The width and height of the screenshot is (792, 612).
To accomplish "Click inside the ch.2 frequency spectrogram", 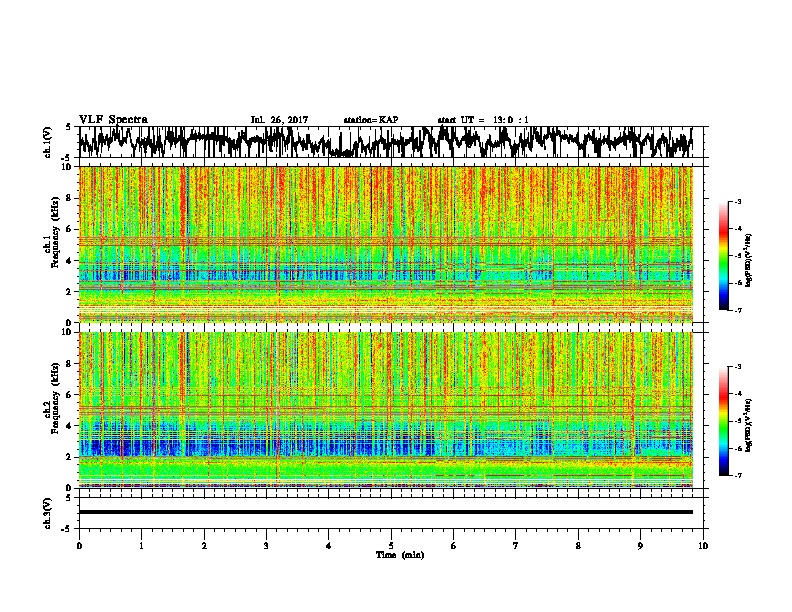I will pyautogui.click(x=386, y=410).
